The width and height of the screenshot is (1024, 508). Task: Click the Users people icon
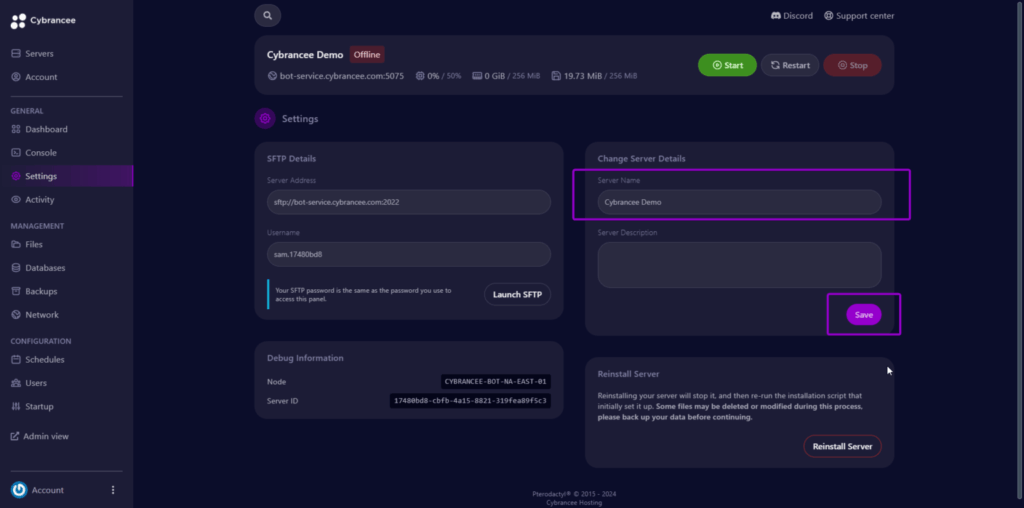16,383
